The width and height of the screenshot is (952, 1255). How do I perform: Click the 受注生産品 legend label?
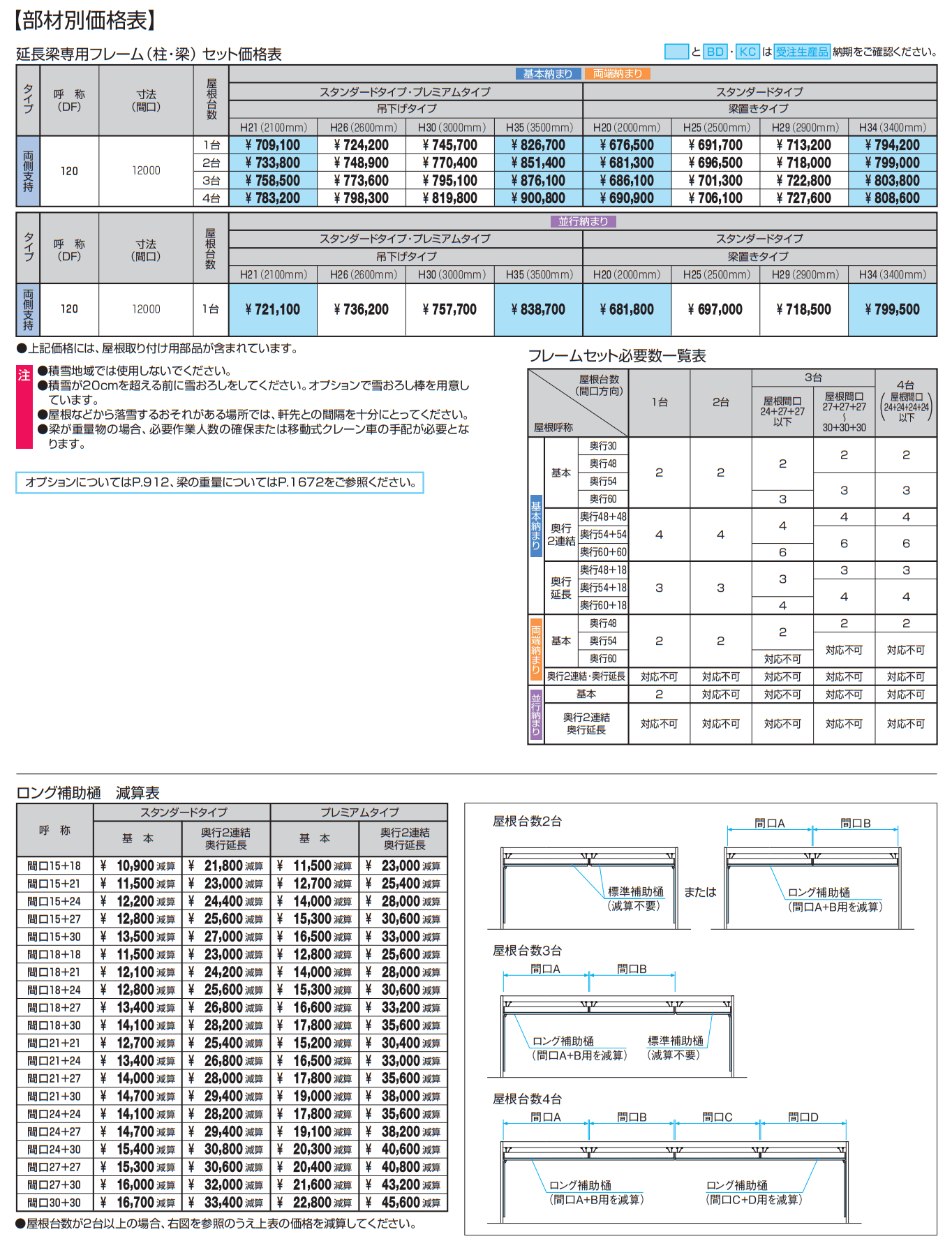pyautogui.click(x=802, y=52)
